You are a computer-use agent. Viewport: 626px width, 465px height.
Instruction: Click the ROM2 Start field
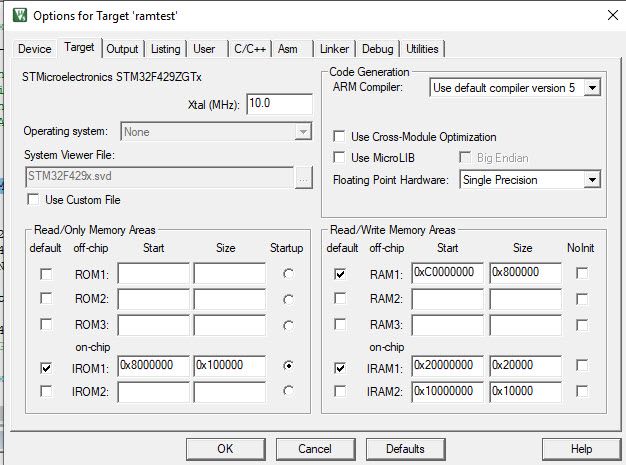pos(154,300)
